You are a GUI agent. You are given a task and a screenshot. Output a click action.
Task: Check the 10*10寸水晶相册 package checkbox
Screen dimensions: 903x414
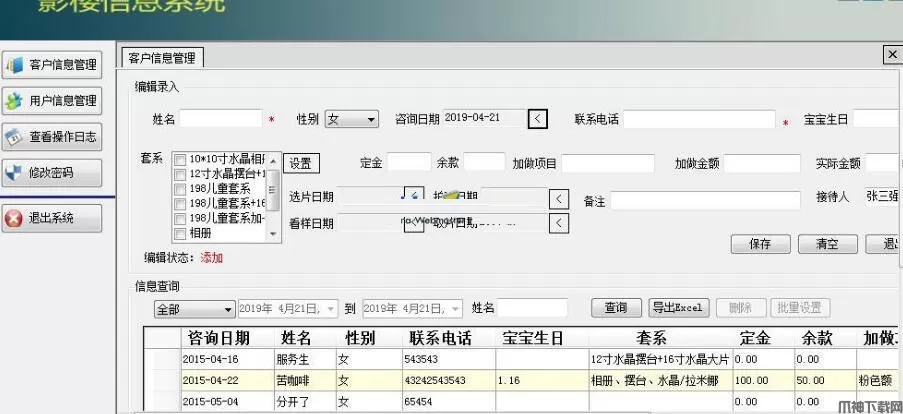(180, 160)
